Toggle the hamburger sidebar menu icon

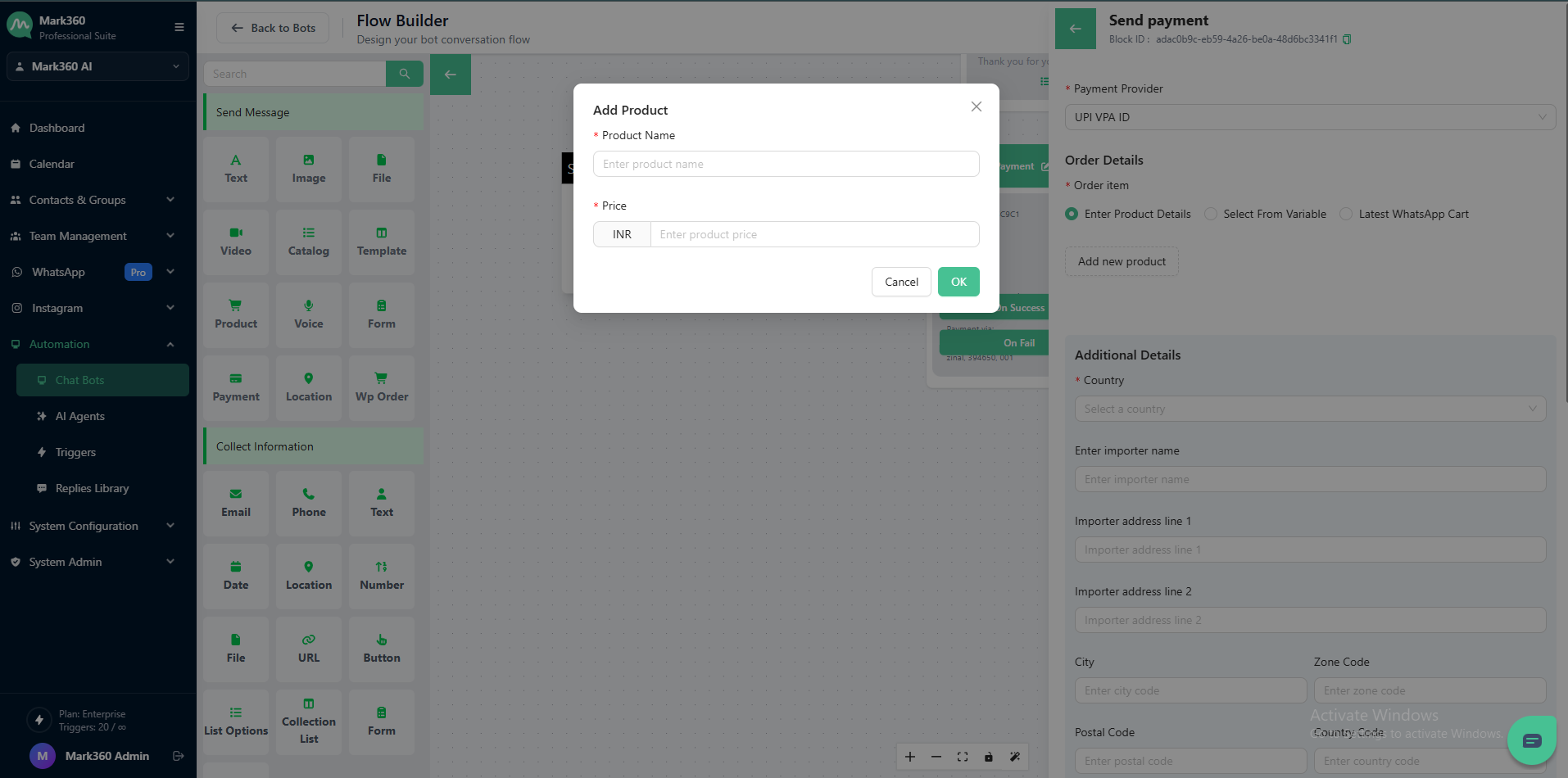(179, 27)
